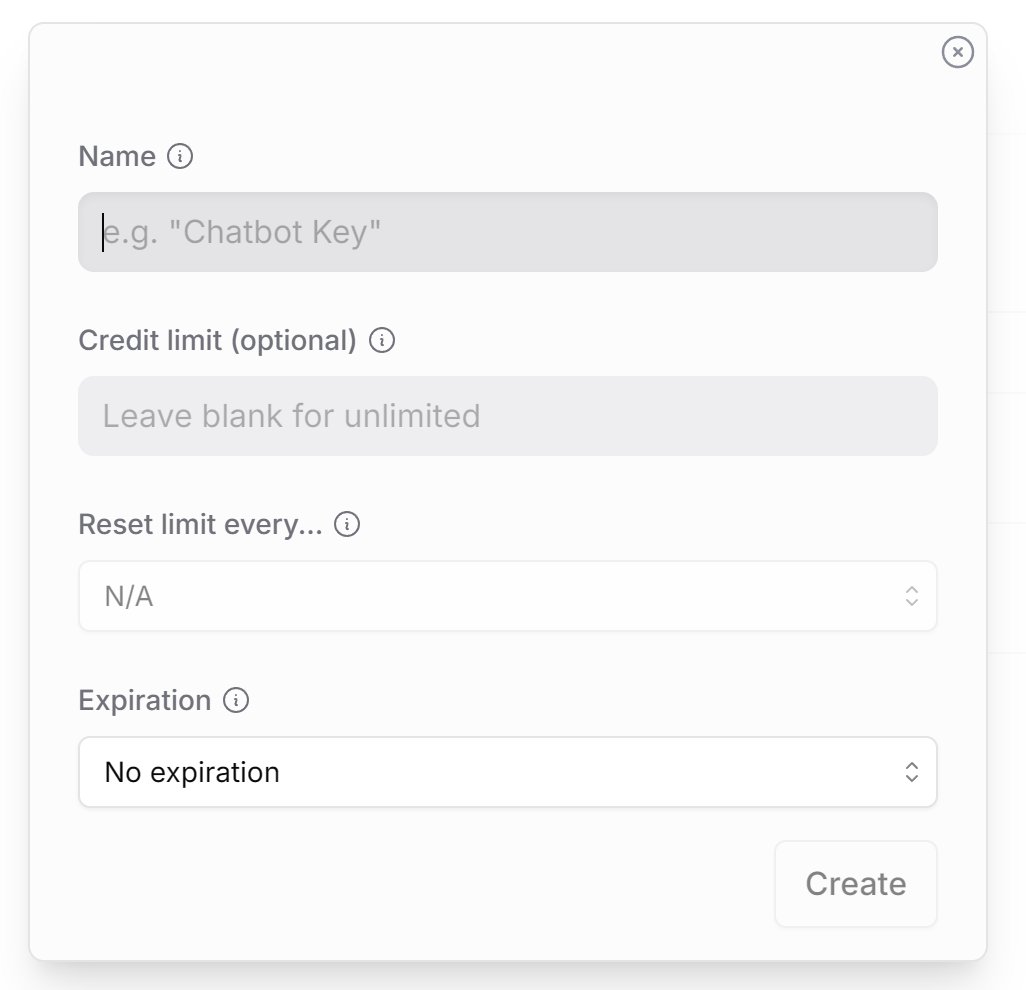Click the info icon beside Reset limit every
This screenshot has height=990, width=1026.
coord(347,525)
